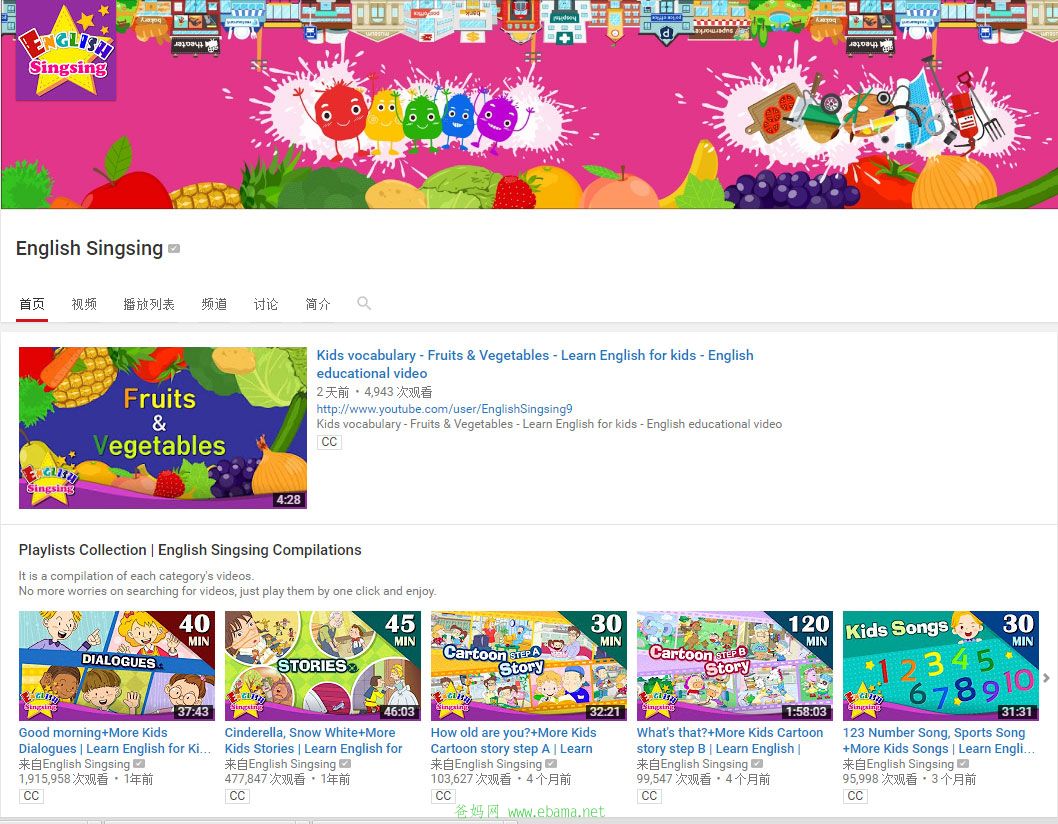This screenshot has width=1058, height=824.
Task: Open Cinderella, Snow White+More Kids Stories title
Action: [x=314, y=740]
